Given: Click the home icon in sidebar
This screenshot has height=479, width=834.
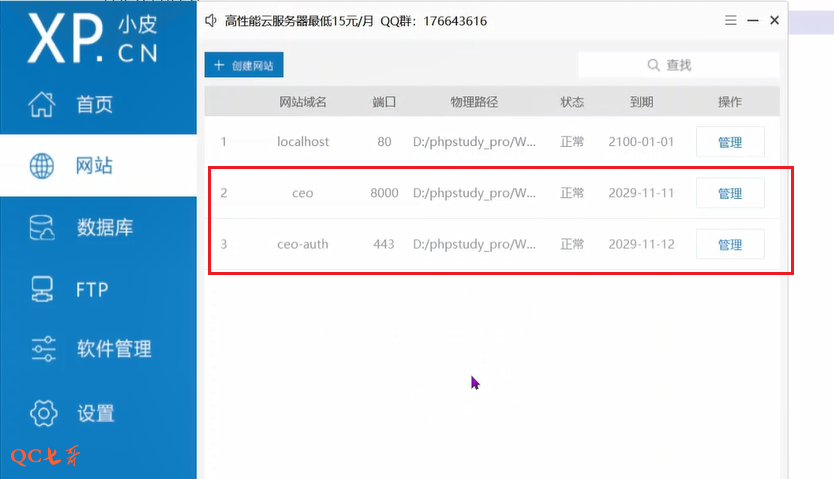Looking at the screenshot, I should click(x=42, y=105).
